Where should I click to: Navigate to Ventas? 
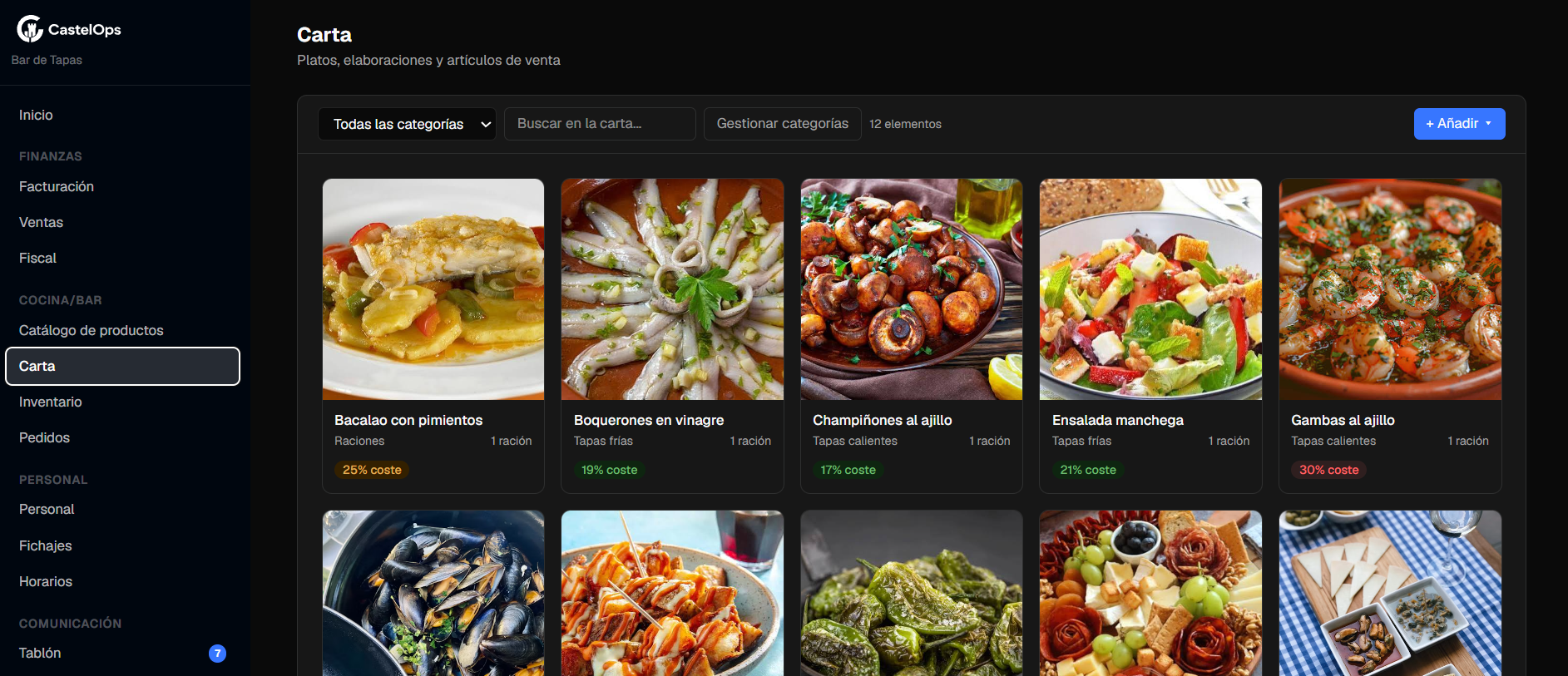tap(41, 222)
